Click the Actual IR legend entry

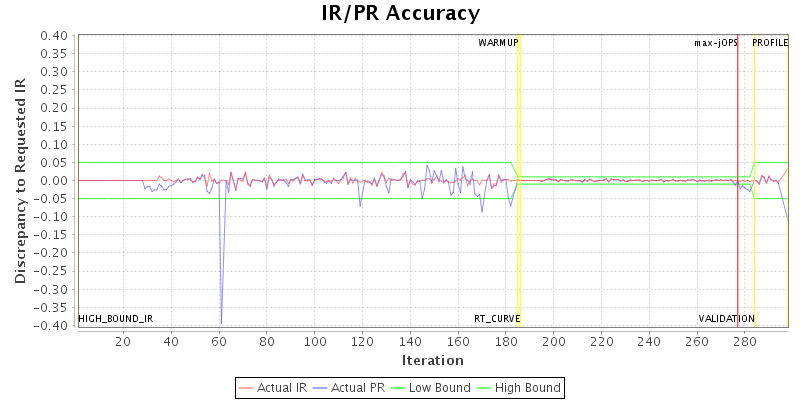tap(274, 387)
